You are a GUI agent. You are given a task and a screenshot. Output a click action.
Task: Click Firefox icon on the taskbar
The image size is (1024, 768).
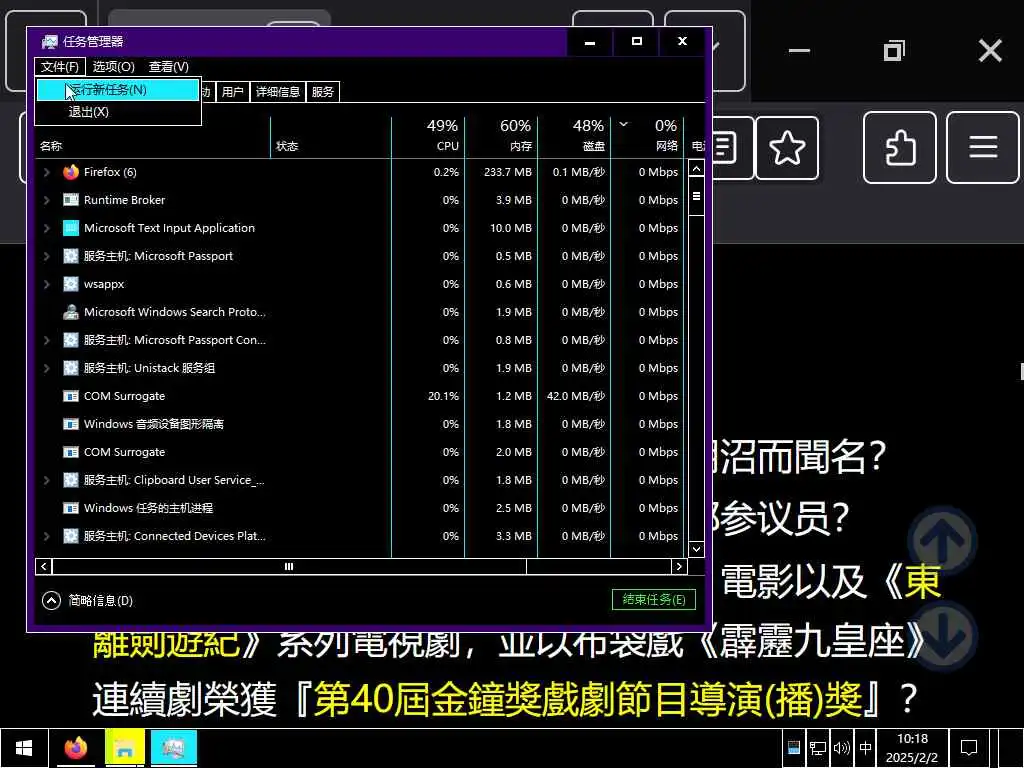coord(76,748)
